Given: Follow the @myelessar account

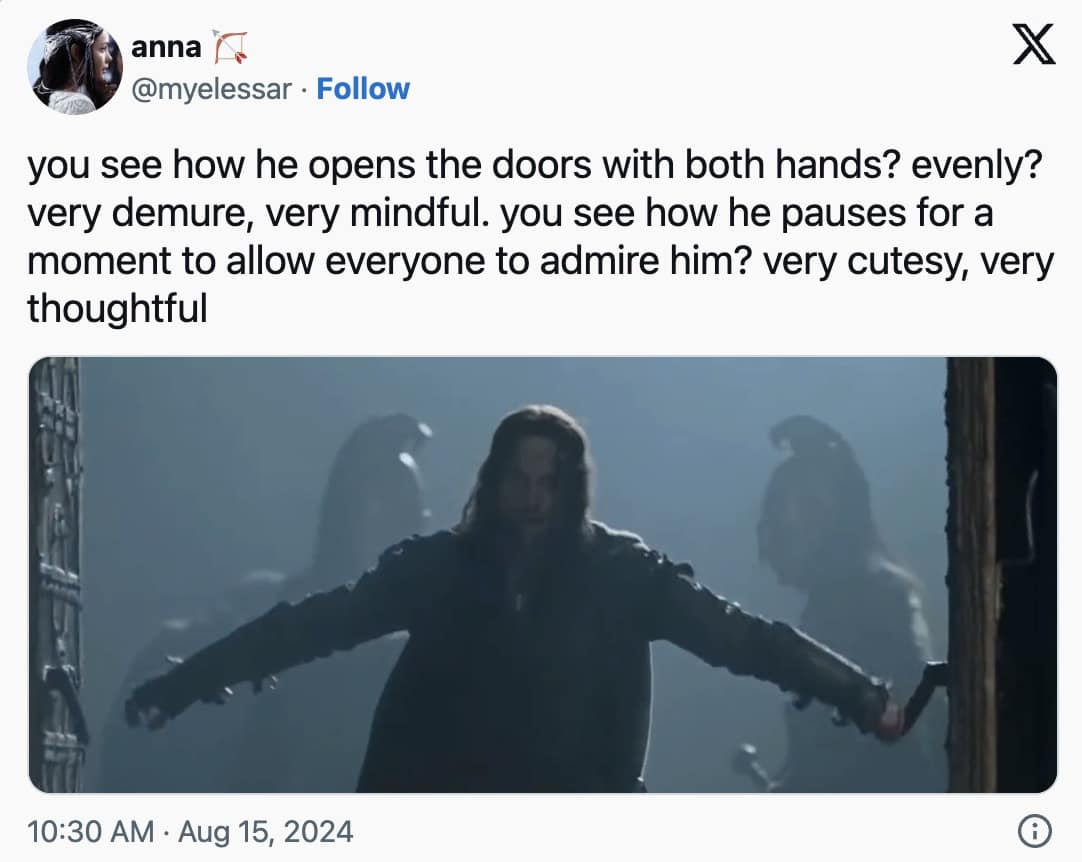Looking at the screenshot, I should coord(363,89).
